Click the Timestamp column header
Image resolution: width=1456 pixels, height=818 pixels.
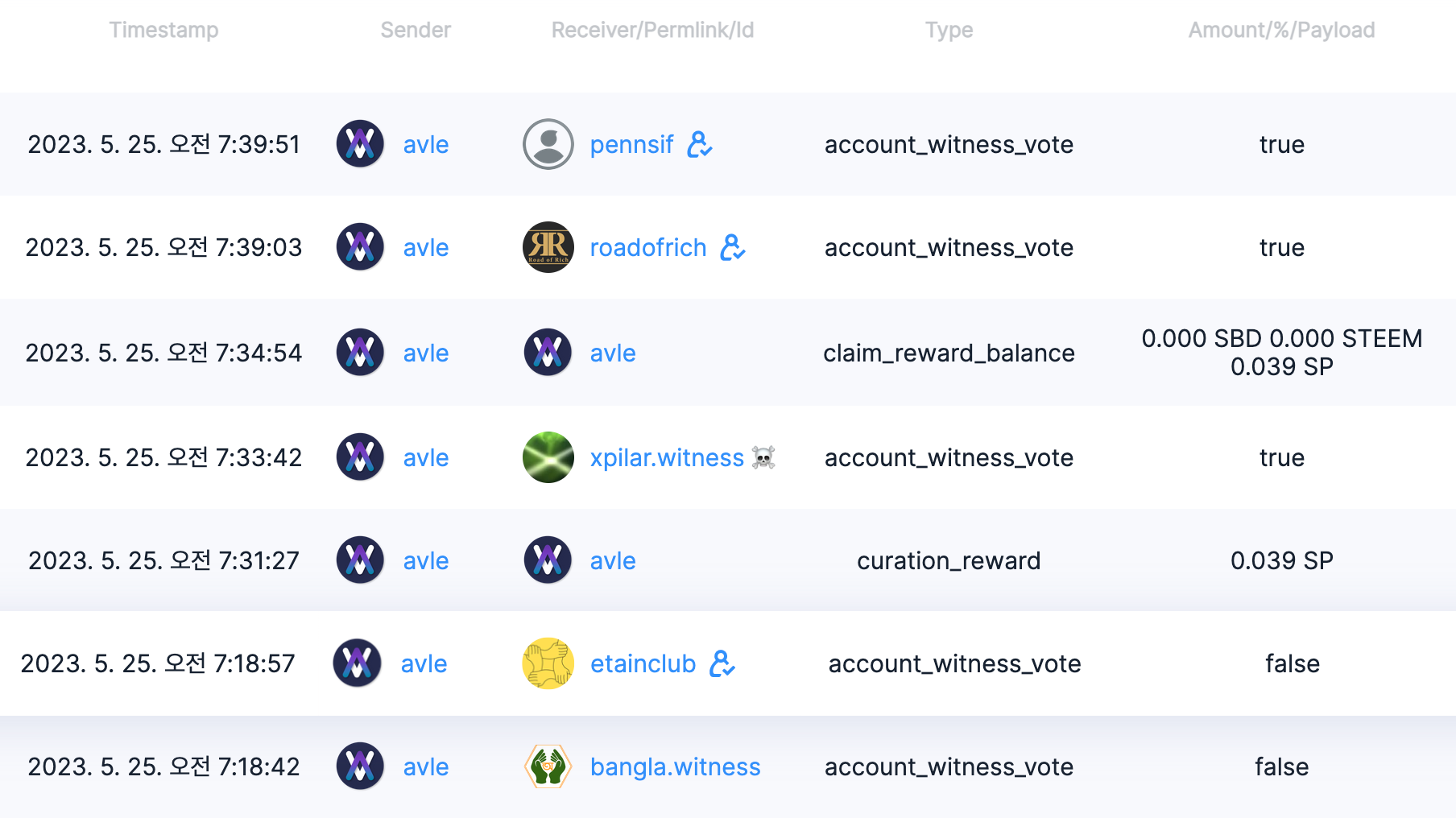163,31
